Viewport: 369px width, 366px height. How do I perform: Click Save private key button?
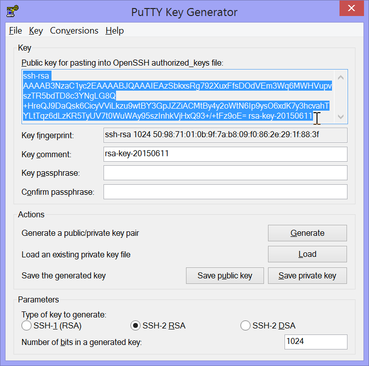coord(307,276)
